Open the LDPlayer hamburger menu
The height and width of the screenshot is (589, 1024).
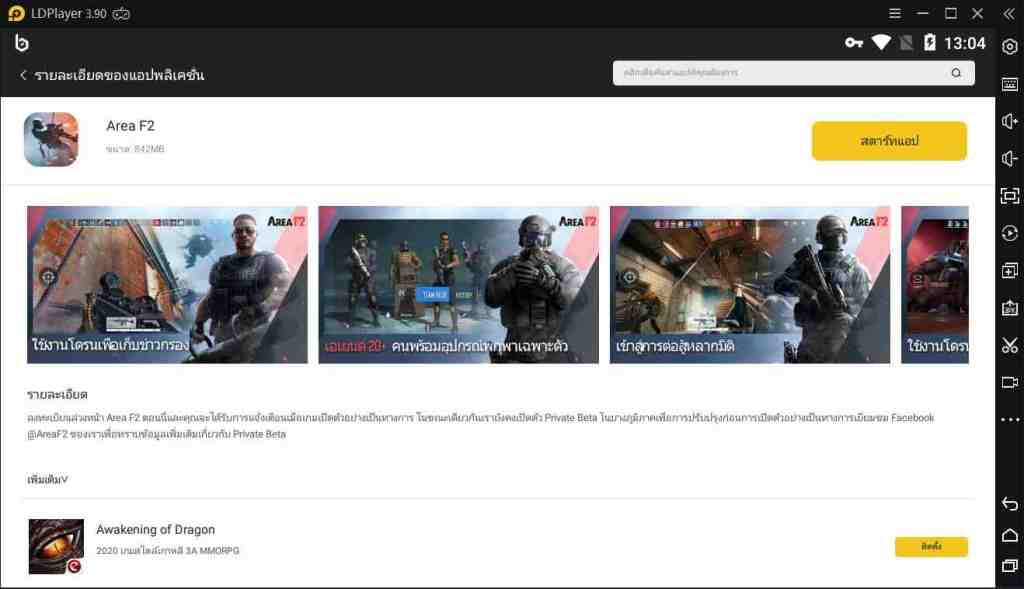pos(895,13)
